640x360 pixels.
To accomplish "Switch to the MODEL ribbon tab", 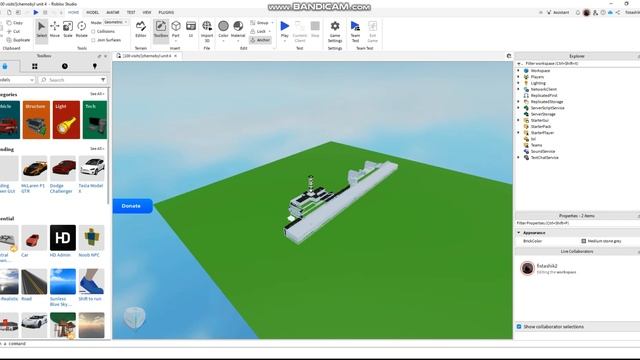I will click(x=93, y=13).
